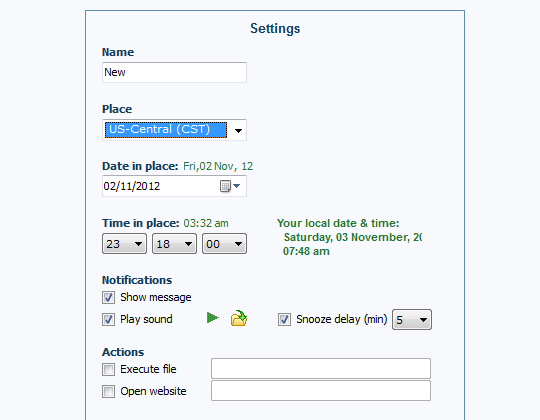The width and height of the screenshot is (540, 420).
Task: Click the date field showing 02/11/2012
Action: [174, 186]
